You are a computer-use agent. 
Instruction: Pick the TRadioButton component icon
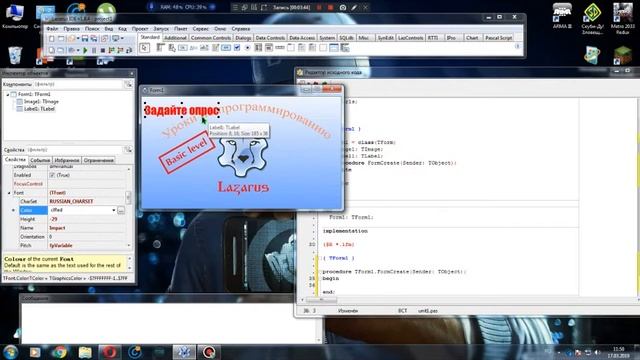tap(247, 48)
